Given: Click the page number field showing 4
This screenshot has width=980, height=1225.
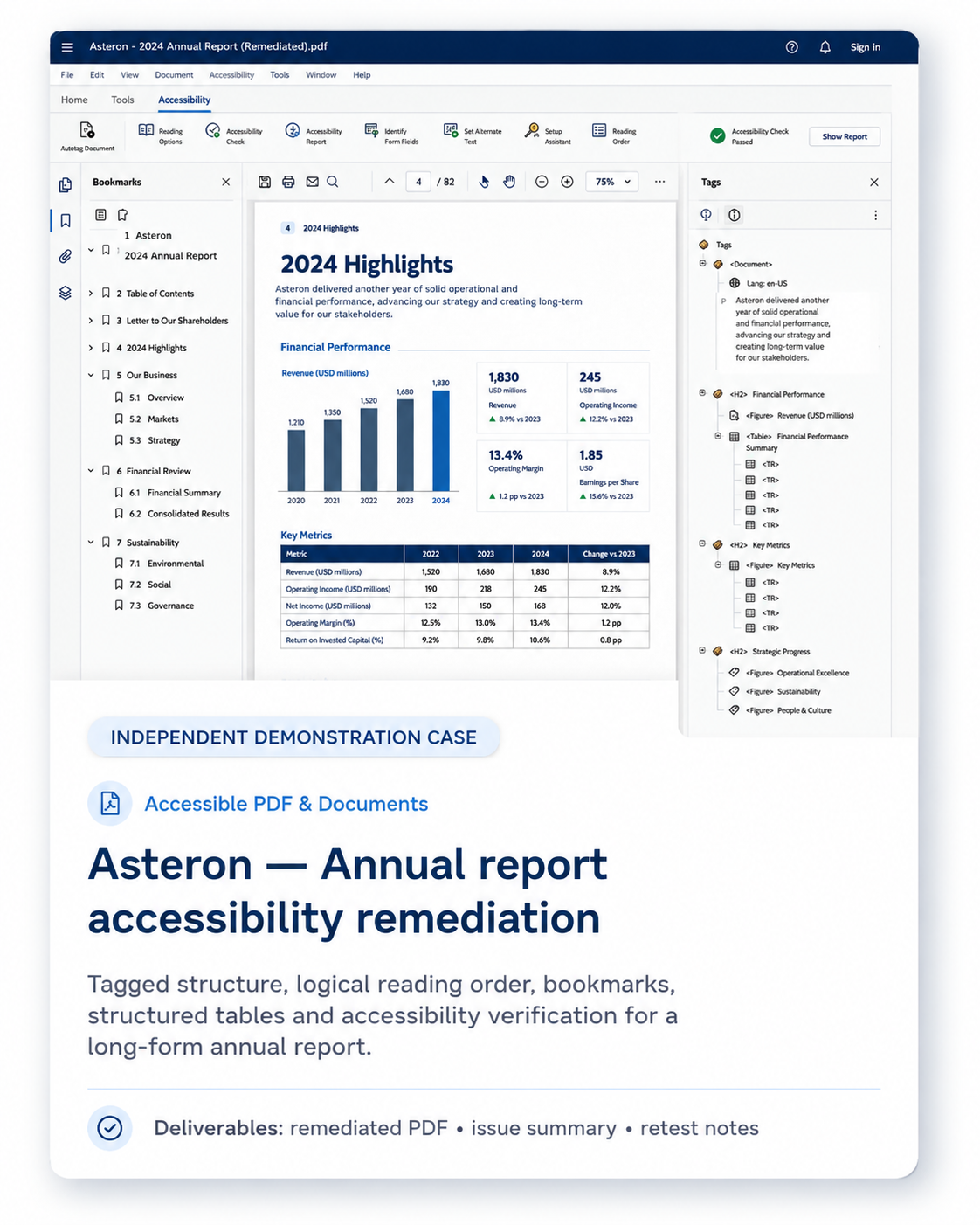Looking at the screenshot, I should tap(418, 182).
